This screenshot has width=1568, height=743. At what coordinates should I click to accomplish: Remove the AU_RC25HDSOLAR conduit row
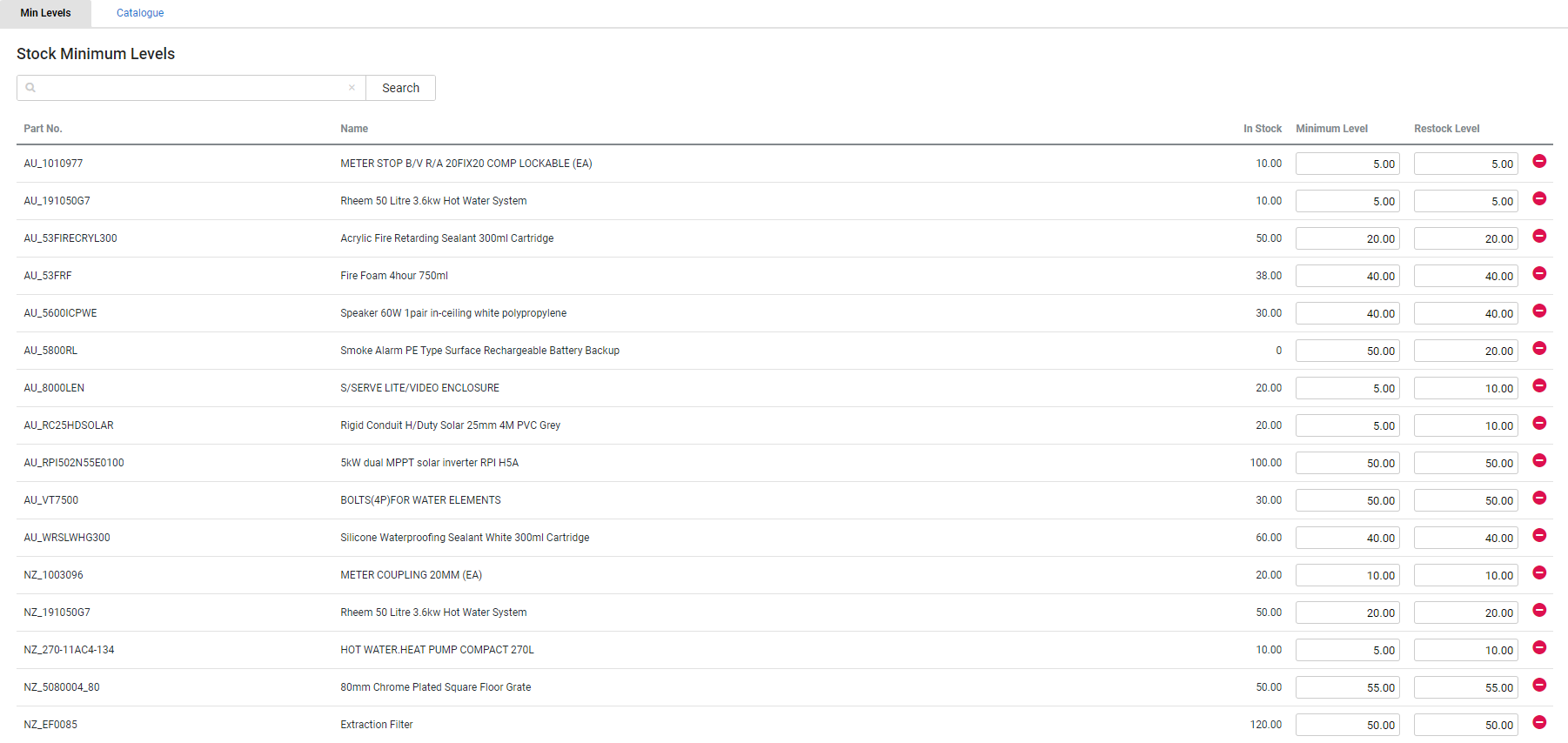pyautogui.click(x=1539, y=423)
